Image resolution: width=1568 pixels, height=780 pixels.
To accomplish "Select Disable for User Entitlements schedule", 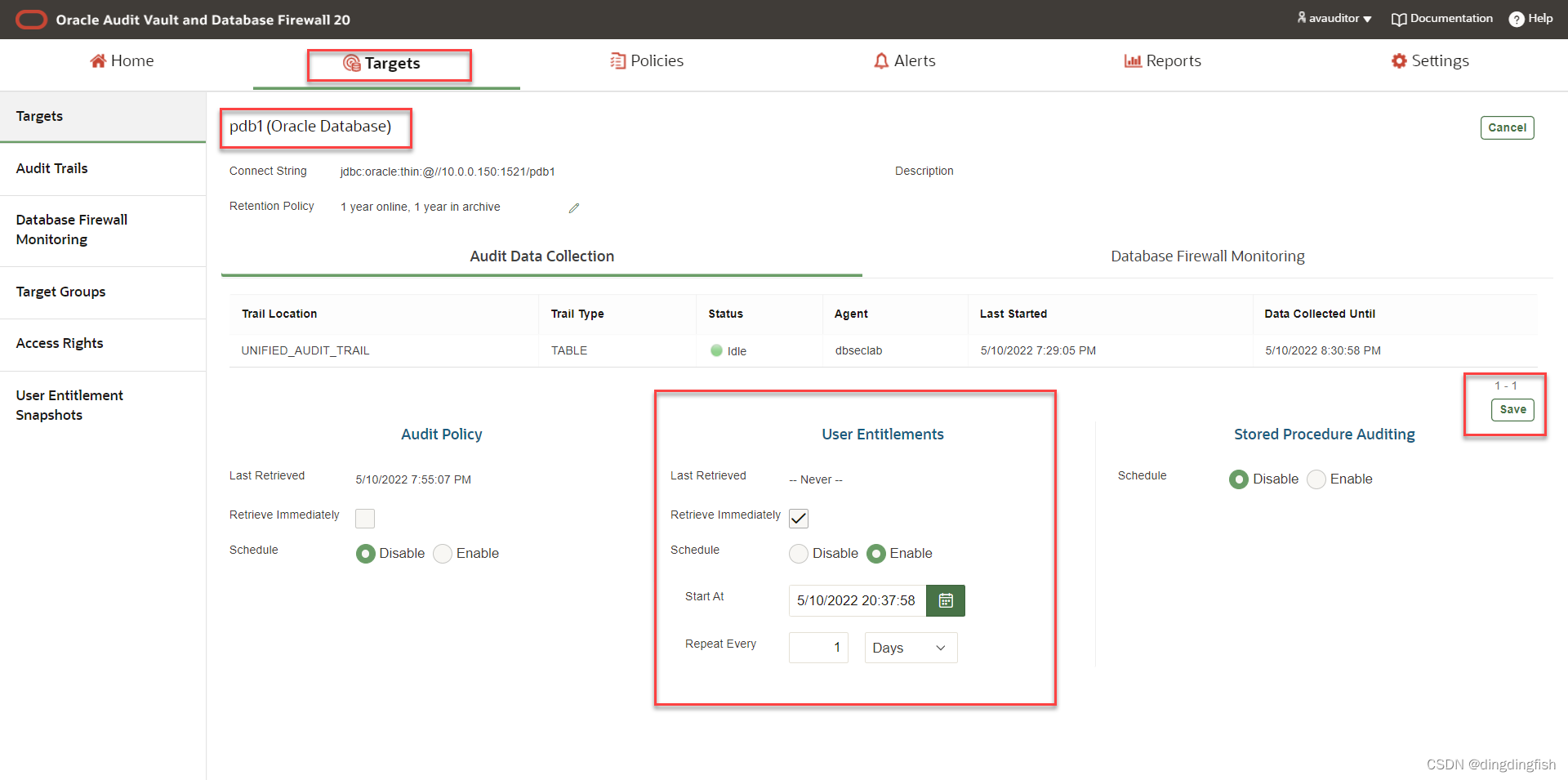I will point(799,554).
